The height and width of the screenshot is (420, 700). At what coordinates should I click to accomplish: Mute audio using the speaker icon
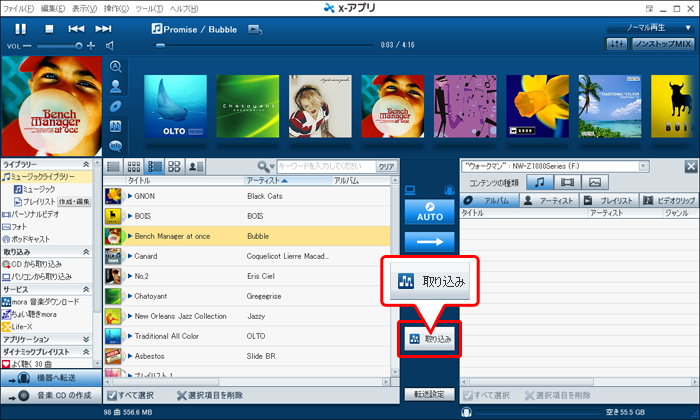tap(109, 45)
